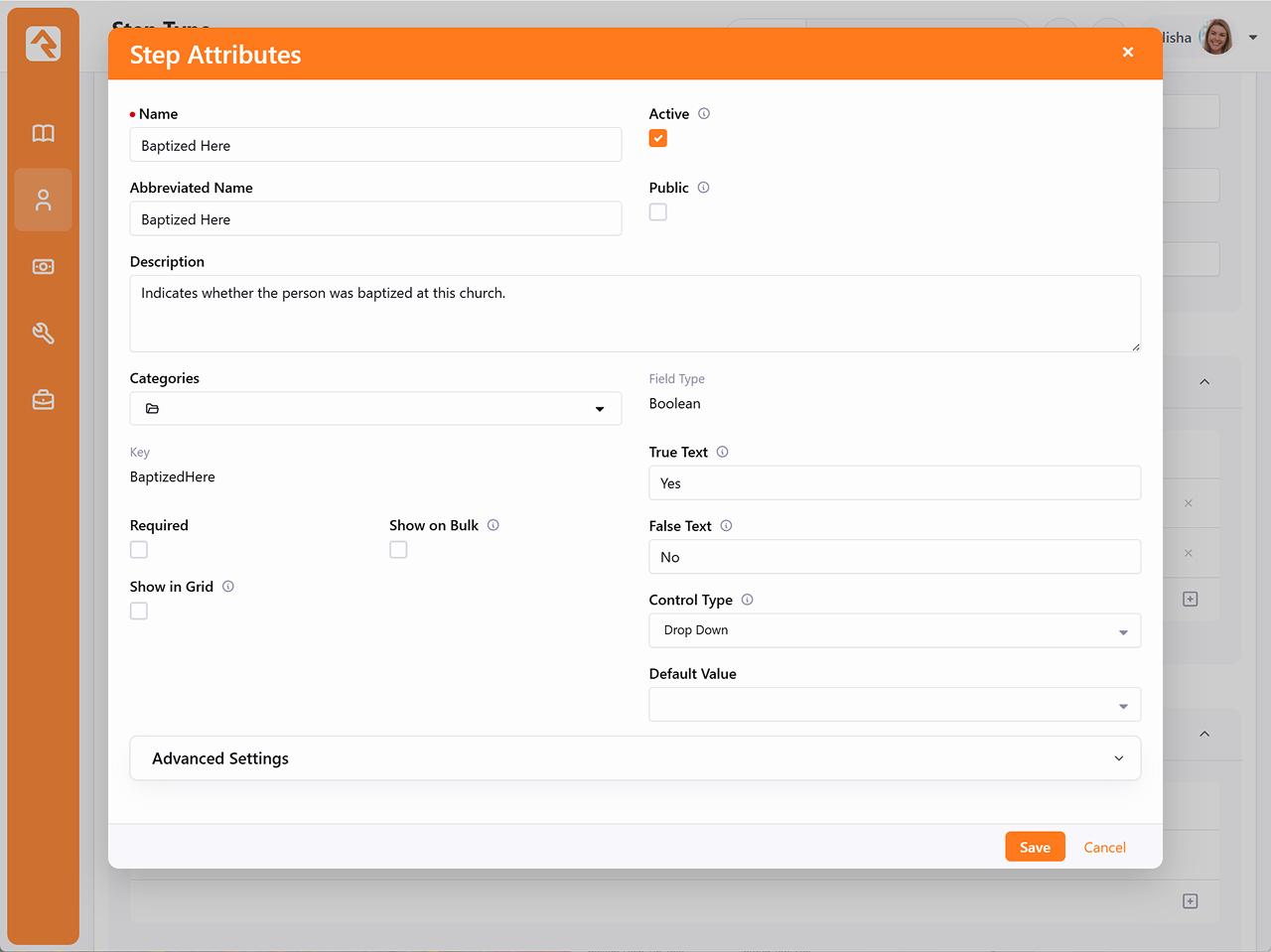Click info icon next to Active

pos(704,114)
